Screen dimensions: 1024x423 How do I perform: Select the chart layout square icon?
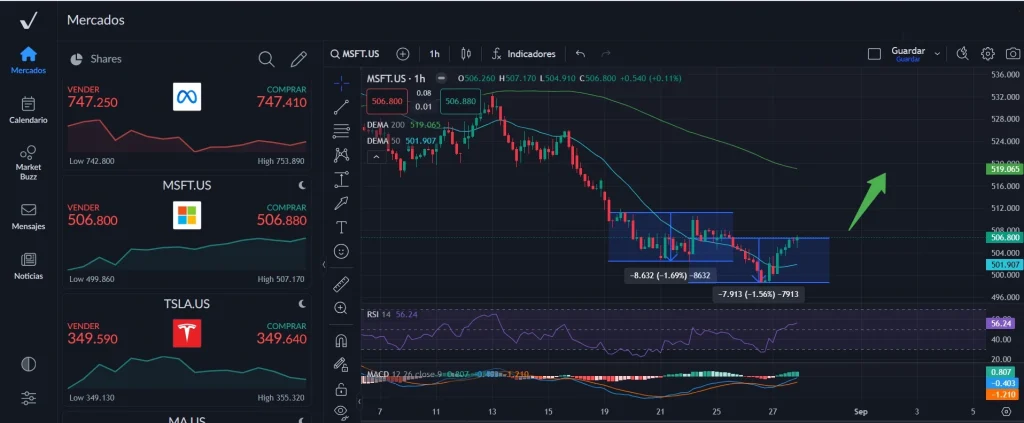(874, 54)
